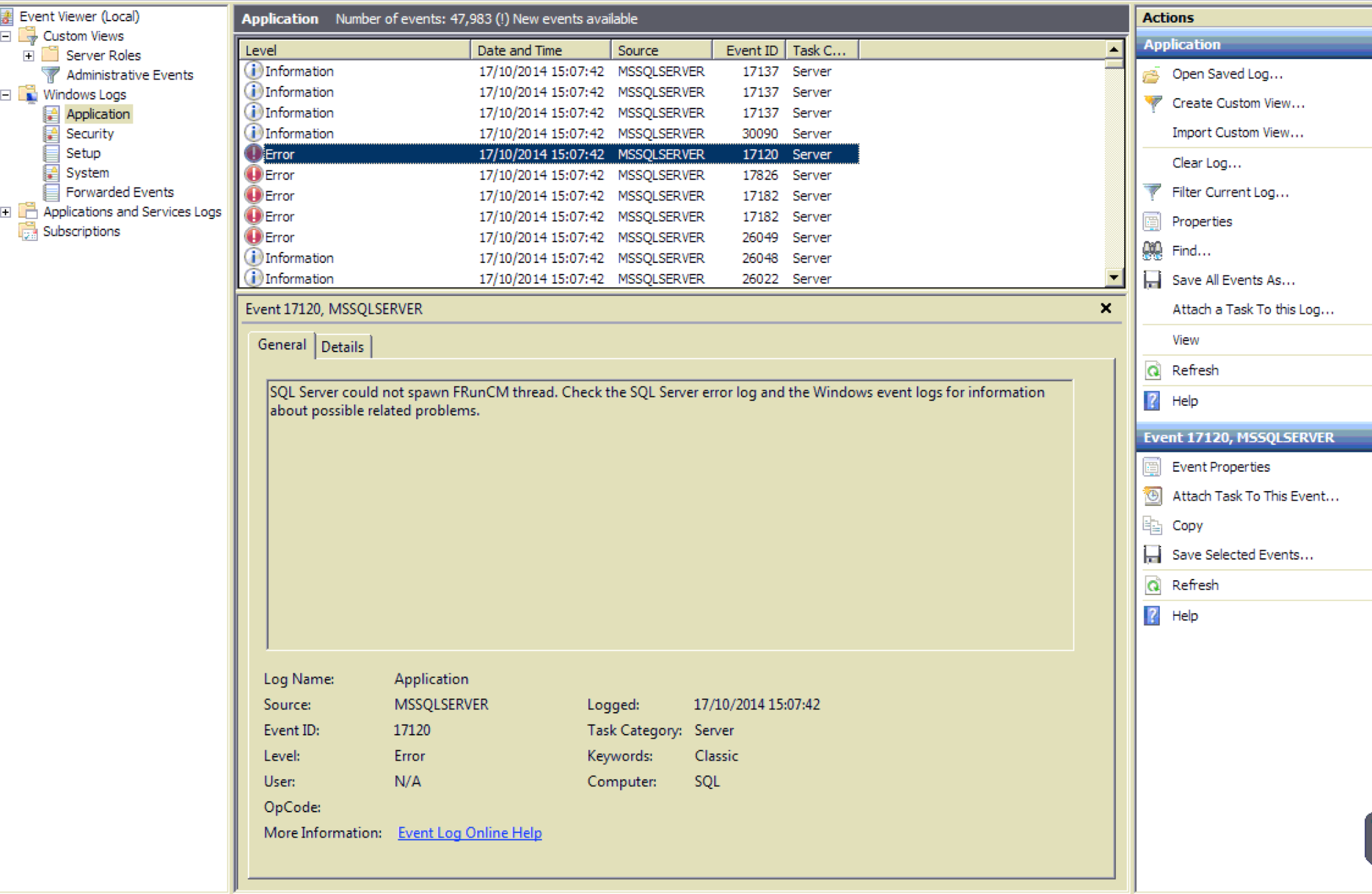Viewport: 1372px width, 894px height.
Task: Click the Administrative Events filter icon
Action: [51, 75]
